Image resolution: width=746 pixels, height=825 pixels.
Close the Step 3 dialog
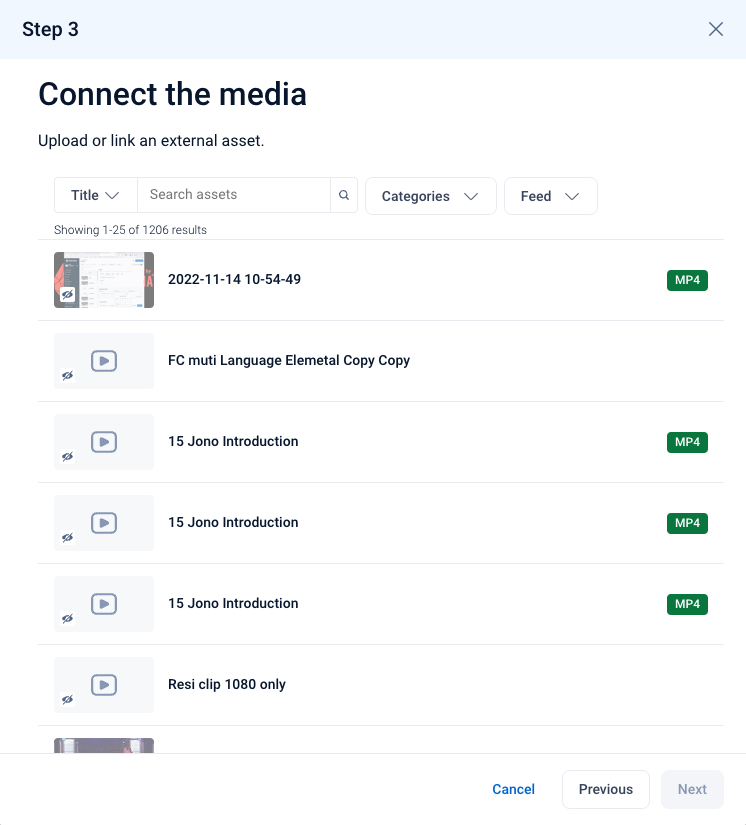coord(715,29)
